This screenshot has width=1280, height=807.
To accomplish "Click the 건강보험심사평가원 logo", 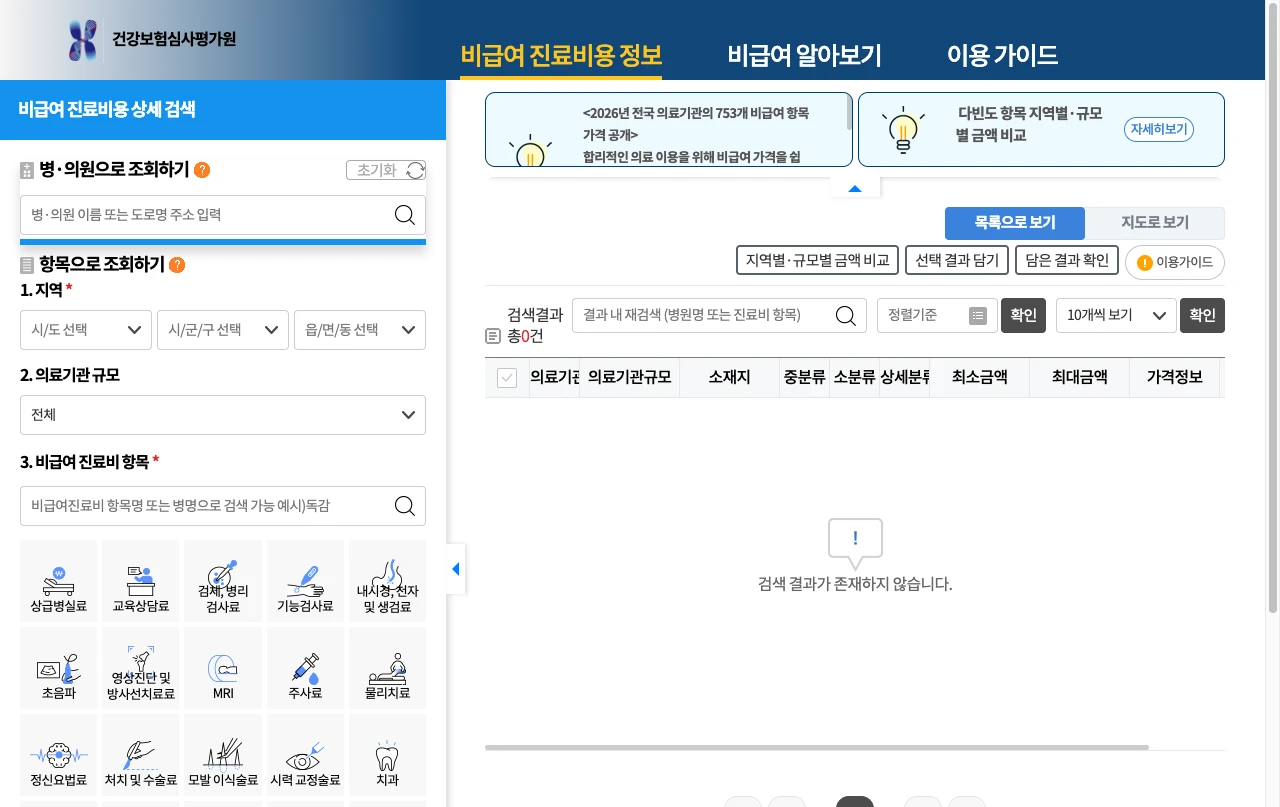I will (153, 40).
